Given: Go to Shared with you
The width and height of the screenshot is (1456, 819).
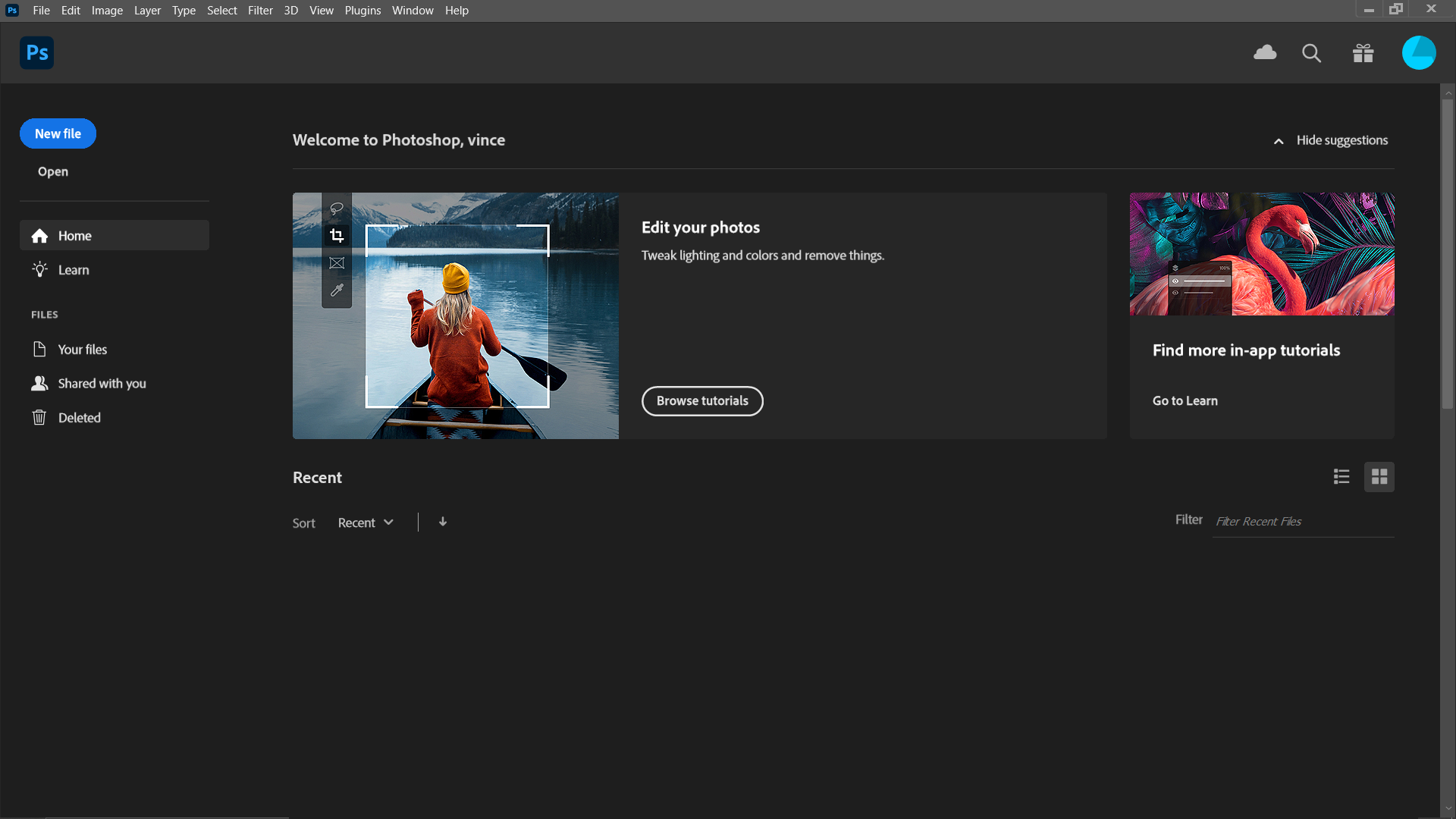Looking at the screenshot, I should [x=102, y=384].
